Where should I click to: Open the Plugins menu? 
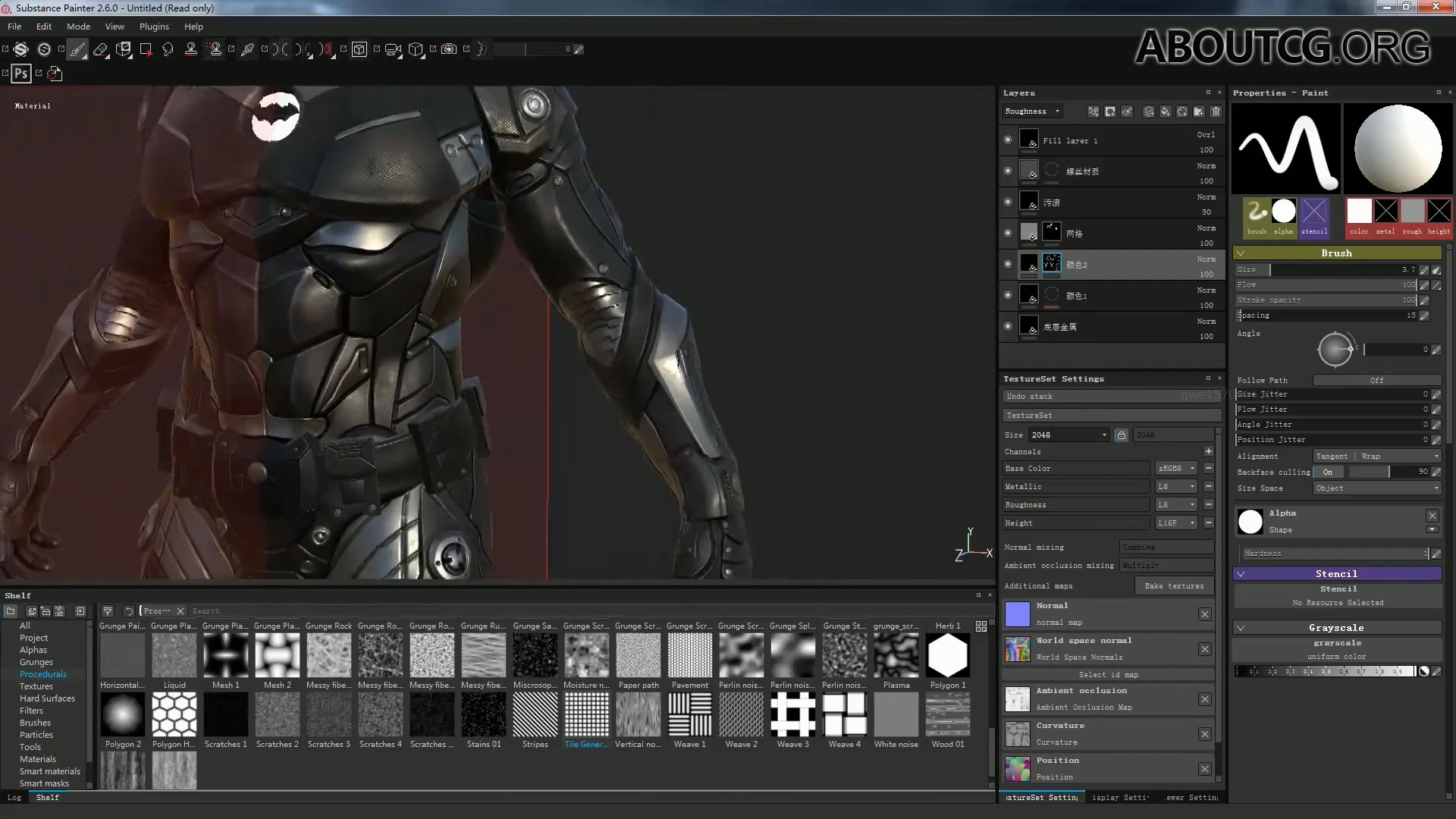pos(154,27)
